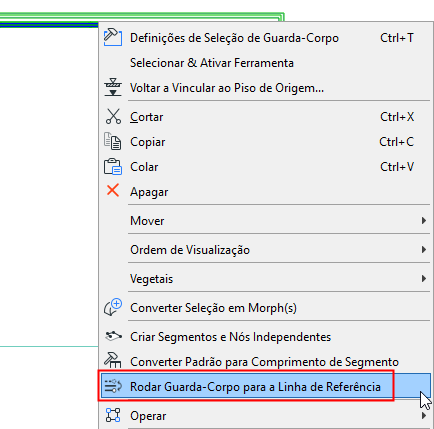Expand the Ordem de Visualização submenu arrow
This screenshot has height=429, width=434.
[x=424, y=249]
